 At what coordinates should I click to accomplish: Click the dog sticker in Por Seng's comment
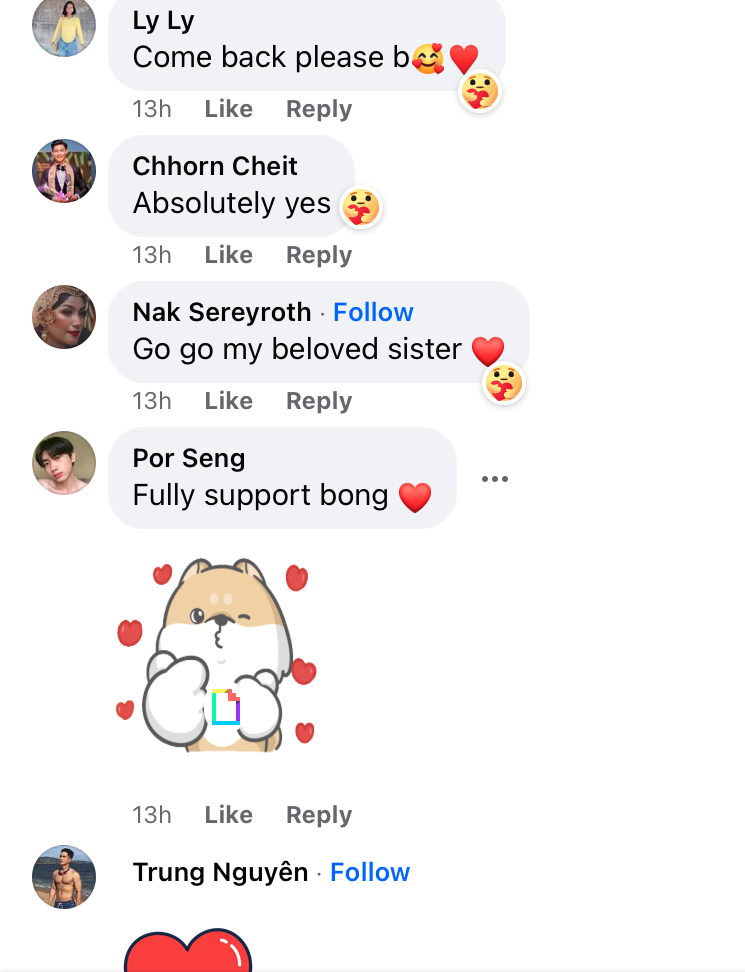[x=215, y=656]
